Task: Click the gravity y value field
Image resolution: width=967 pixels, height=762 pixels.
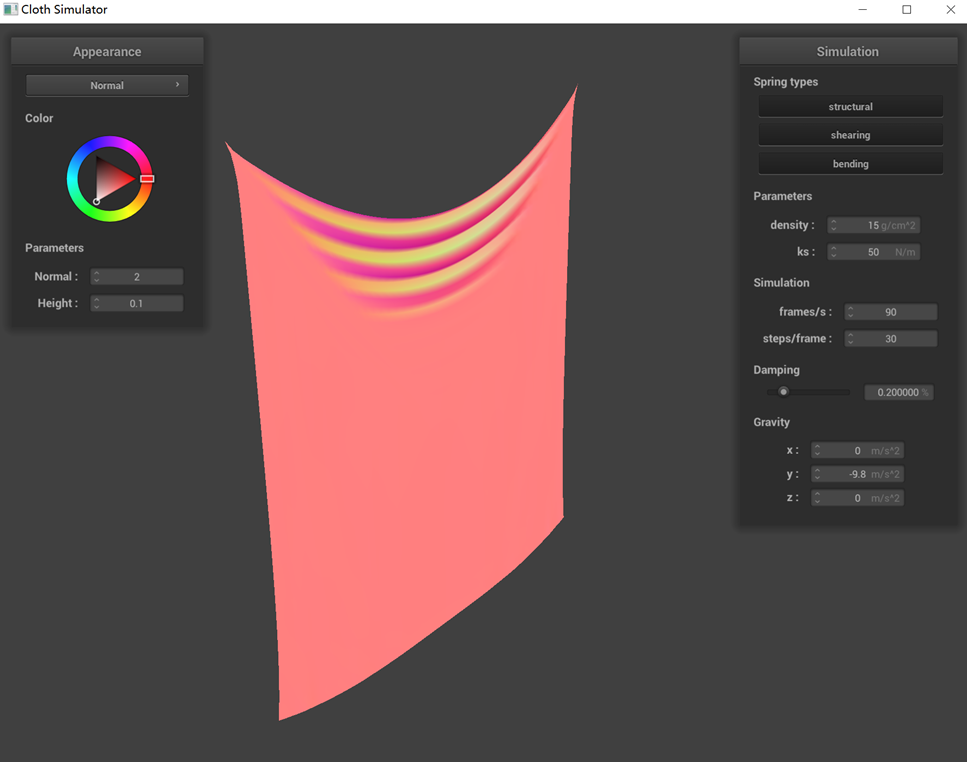Action: [857, 474]
